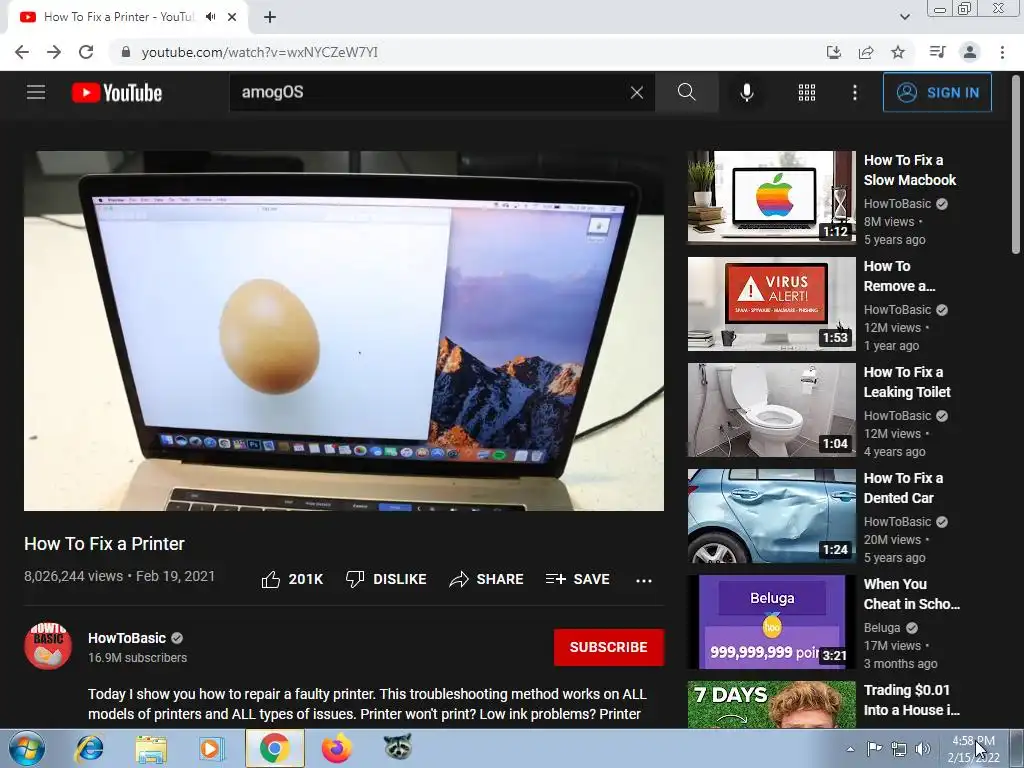Open the Windows Start menu

tap(27, 748)
